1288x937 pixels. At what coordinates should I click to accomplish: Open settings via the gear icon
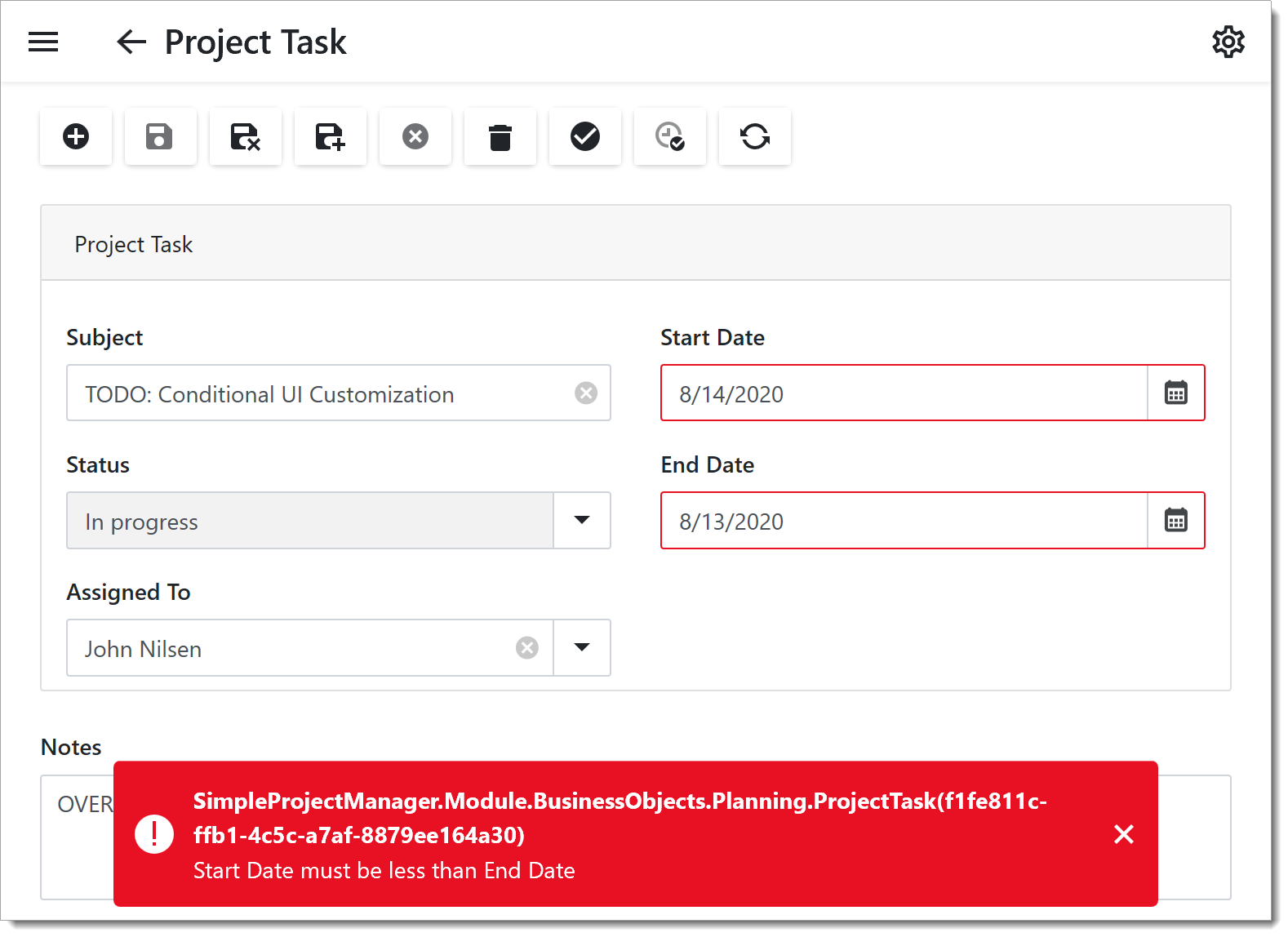point(1228,42)
